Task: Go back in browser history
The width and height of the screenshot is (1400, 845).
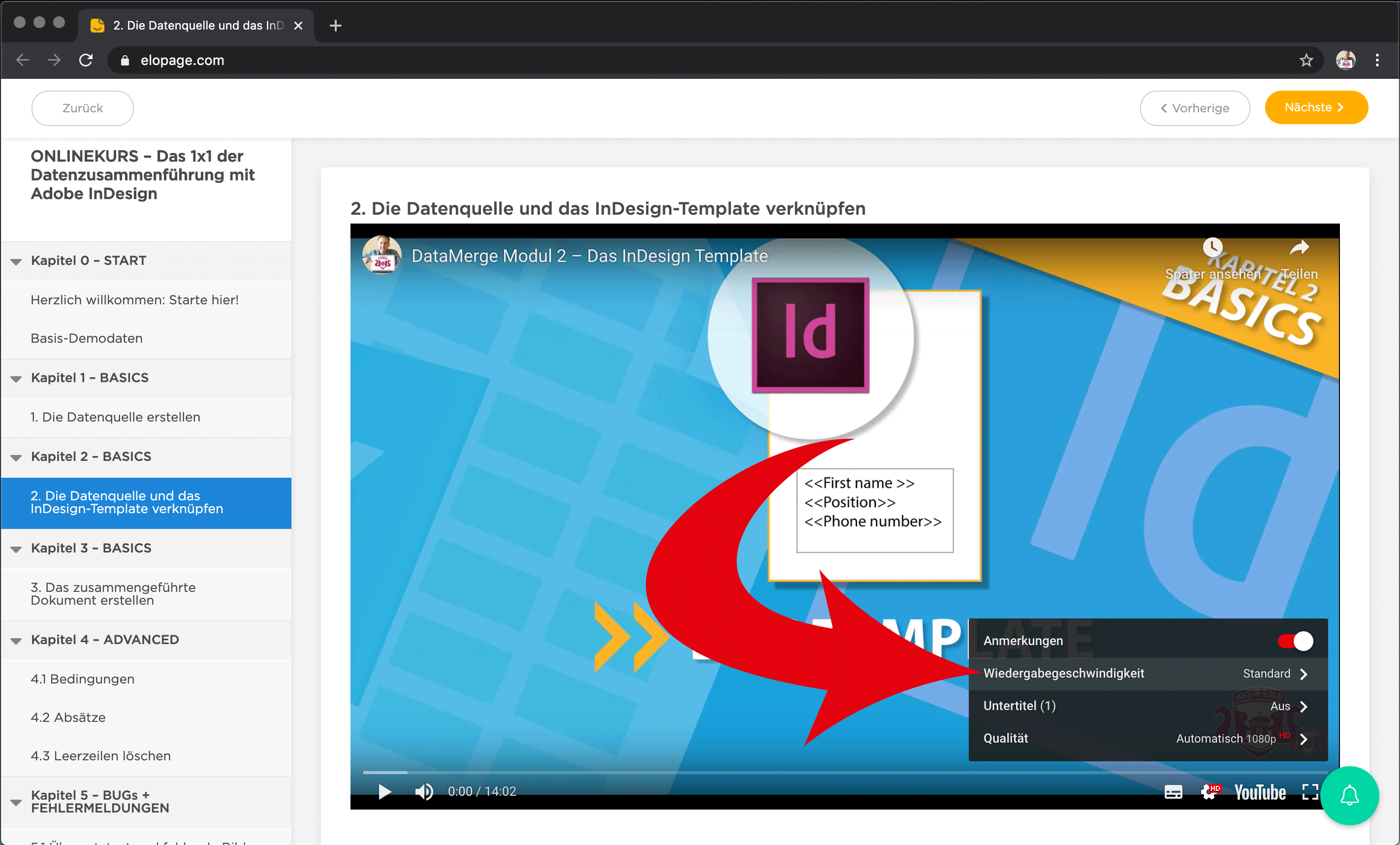Action: click(23, 60)
